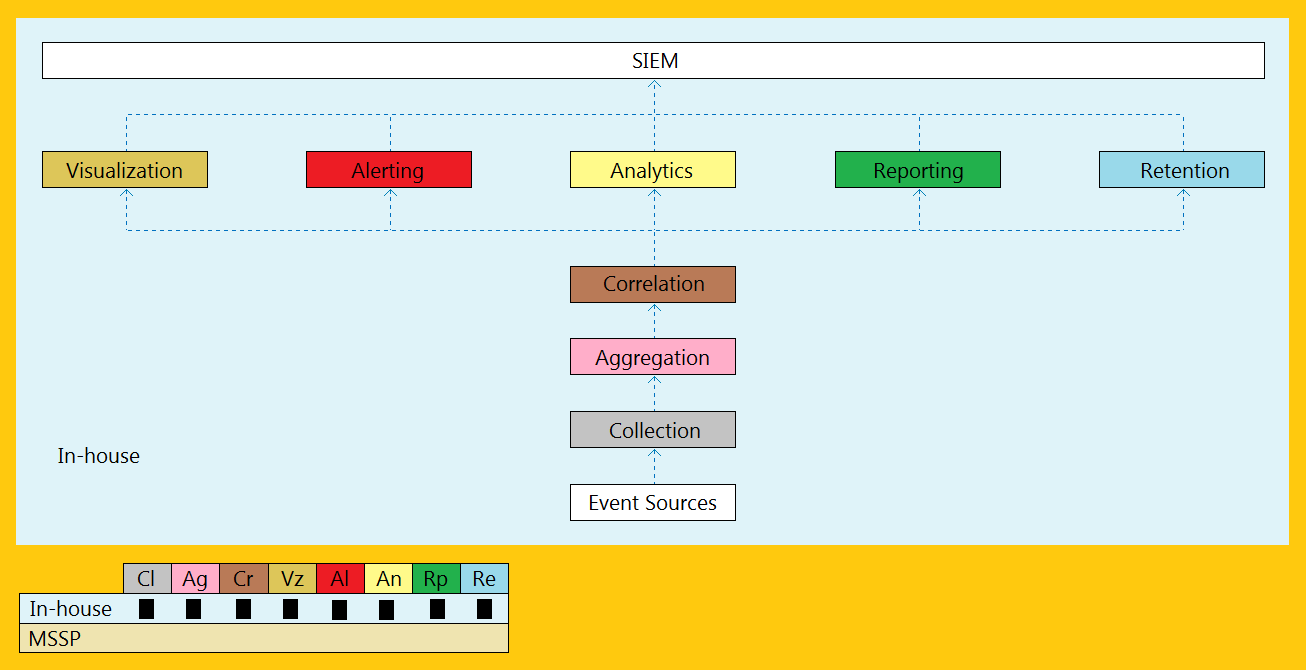
Task: Click the pink Aggregation block
Action: point(653,357)
